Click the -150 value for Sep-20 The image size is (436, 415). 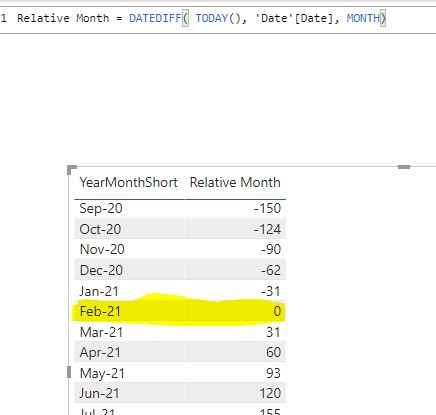point(267,209)
